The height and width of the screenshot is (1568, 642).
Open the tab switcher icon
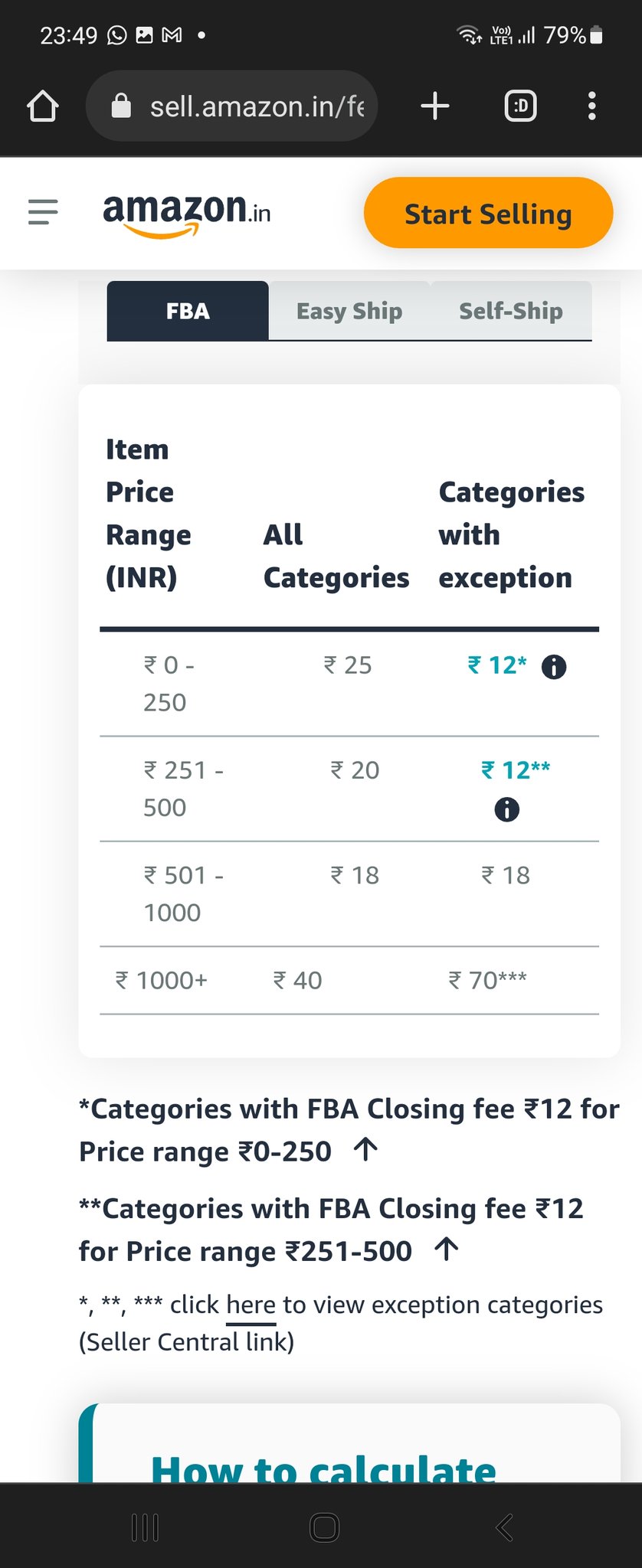tap(521, 106)
